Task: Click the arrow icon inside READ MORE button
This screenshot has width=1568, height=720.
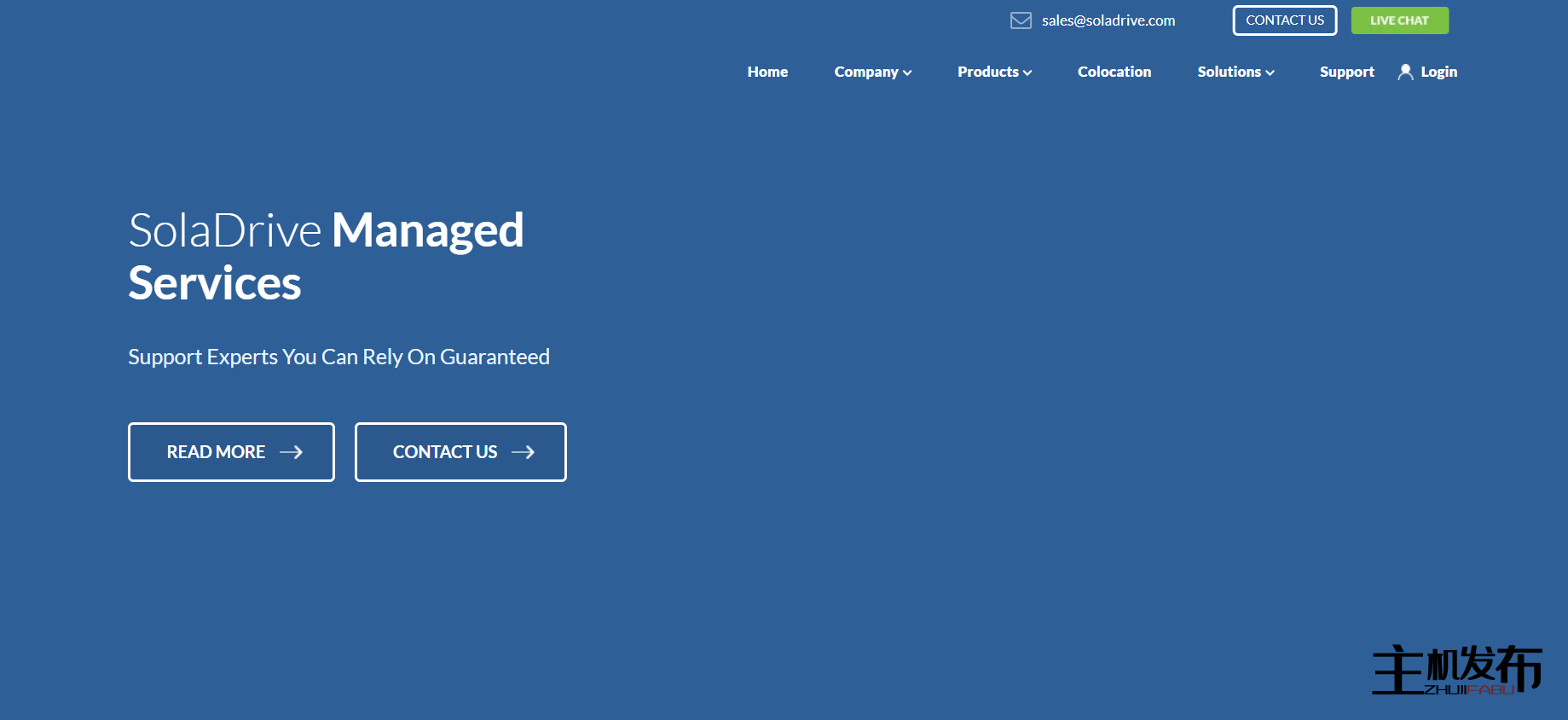Action: coord(291,452)
